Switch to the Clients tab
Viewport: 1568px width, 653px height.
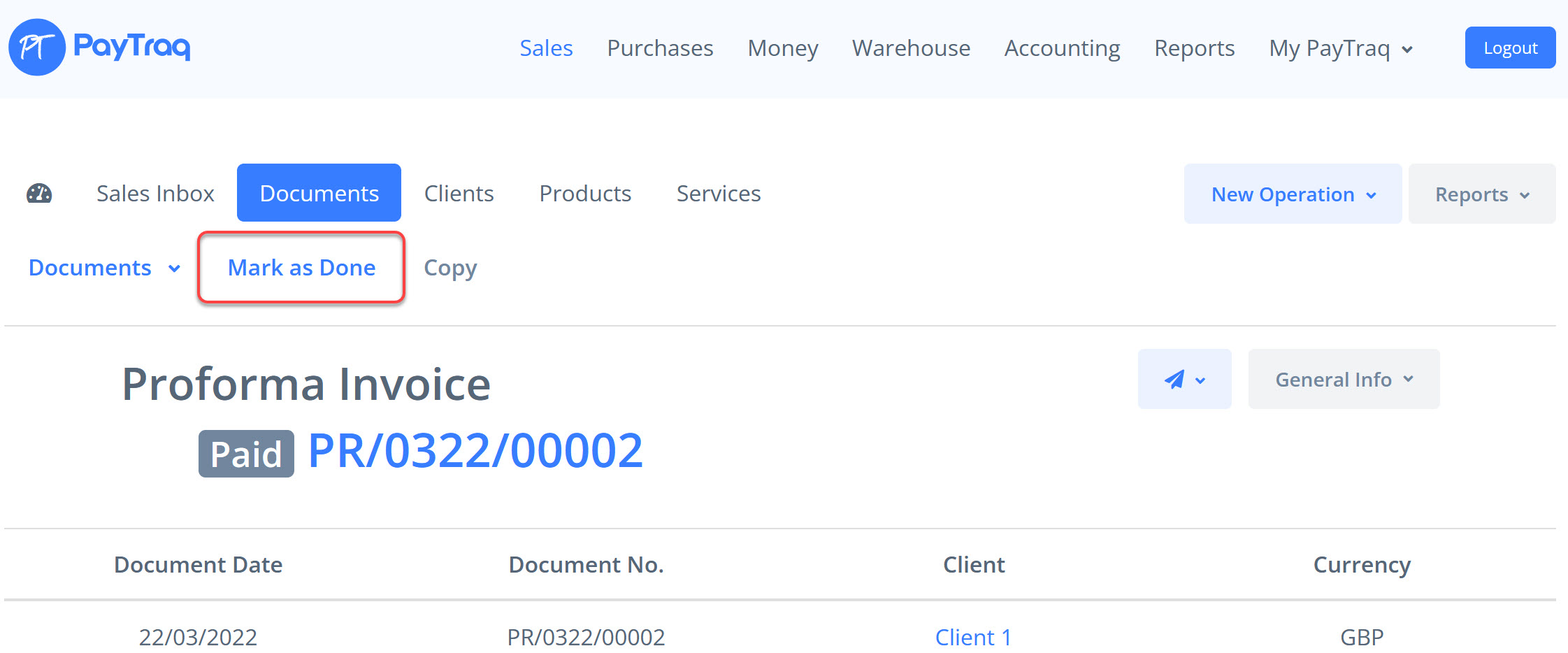pyautogui.click(x=459, y=194)
